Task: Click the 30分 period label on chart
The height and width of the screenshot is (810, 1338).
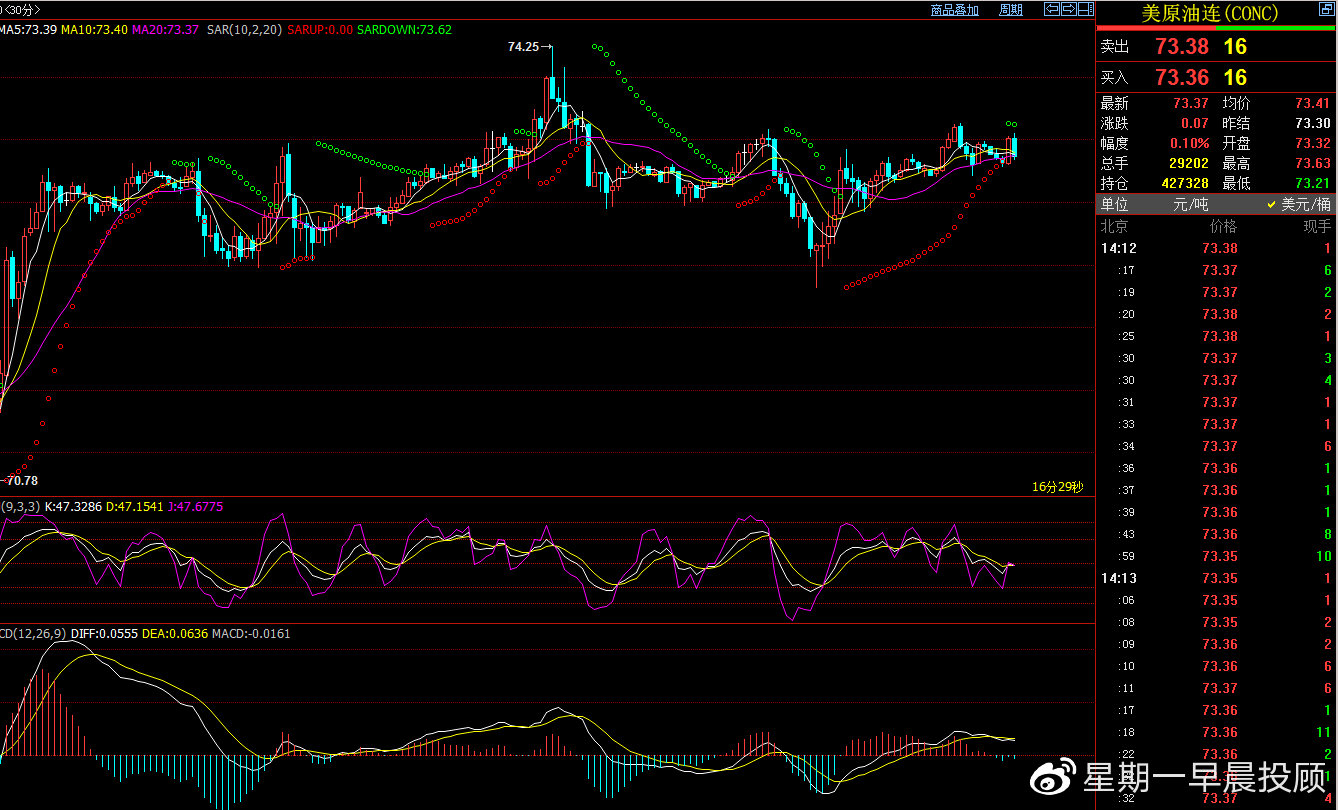Action: [x=21, y=10]
